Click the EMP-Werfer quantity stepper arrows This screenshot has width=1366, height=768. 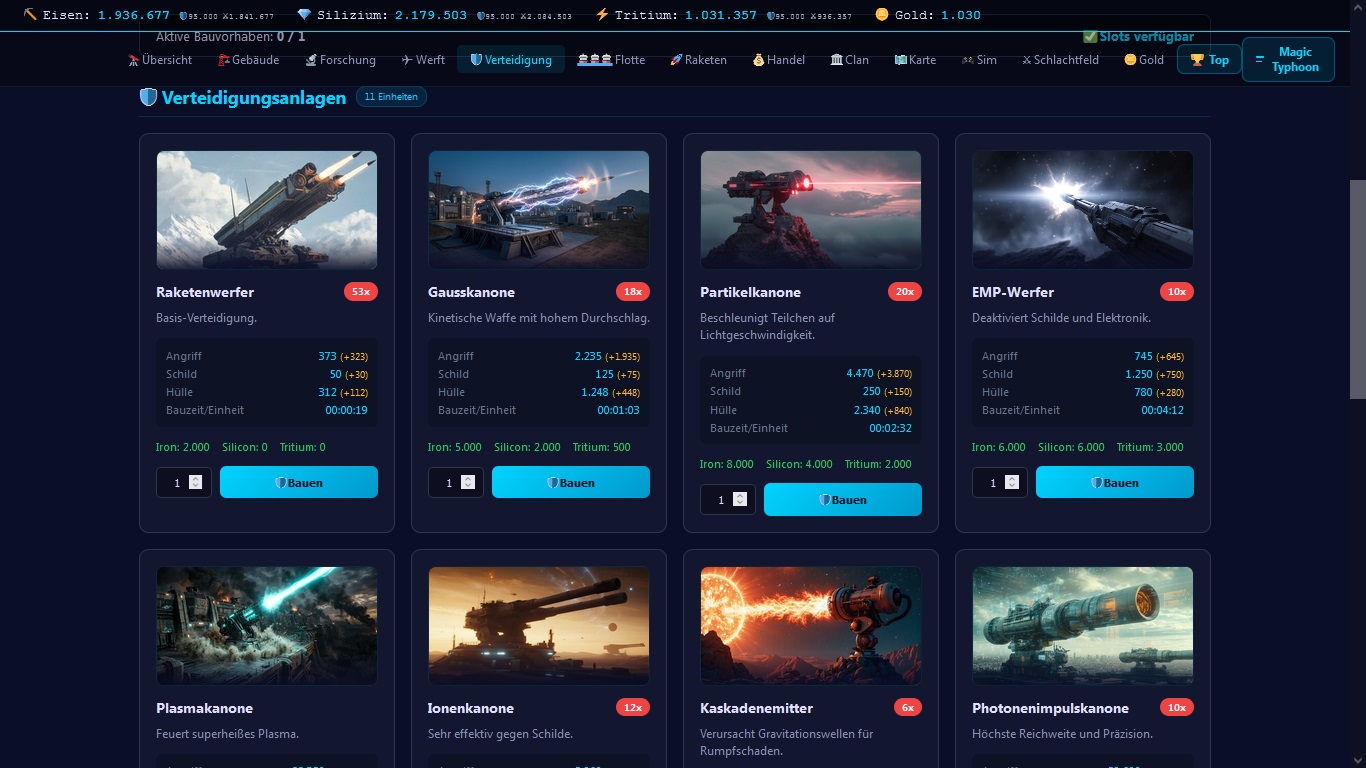click(x=1012, y=482)
